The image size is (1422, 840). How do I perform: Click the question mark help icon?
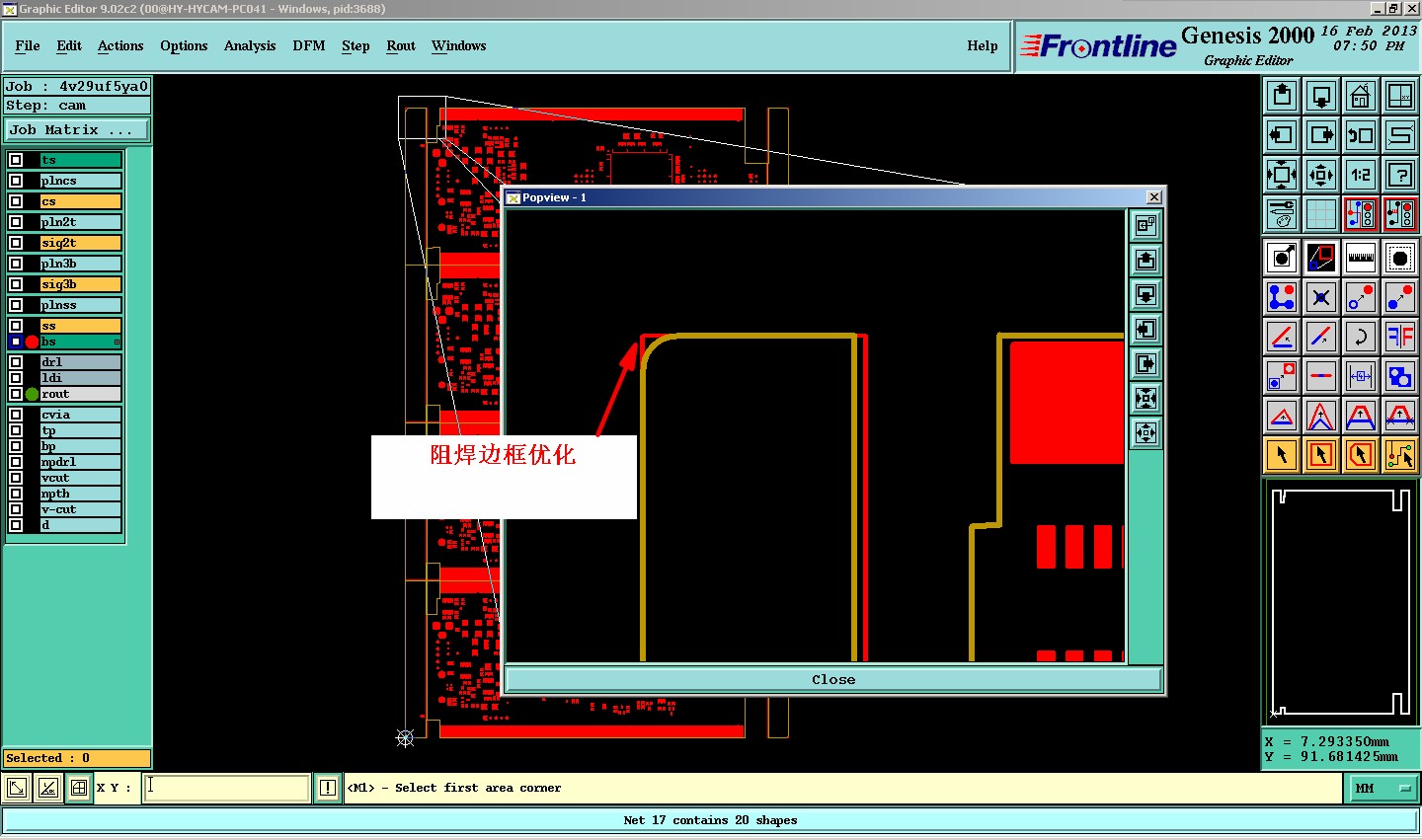tap(1400, 175)
